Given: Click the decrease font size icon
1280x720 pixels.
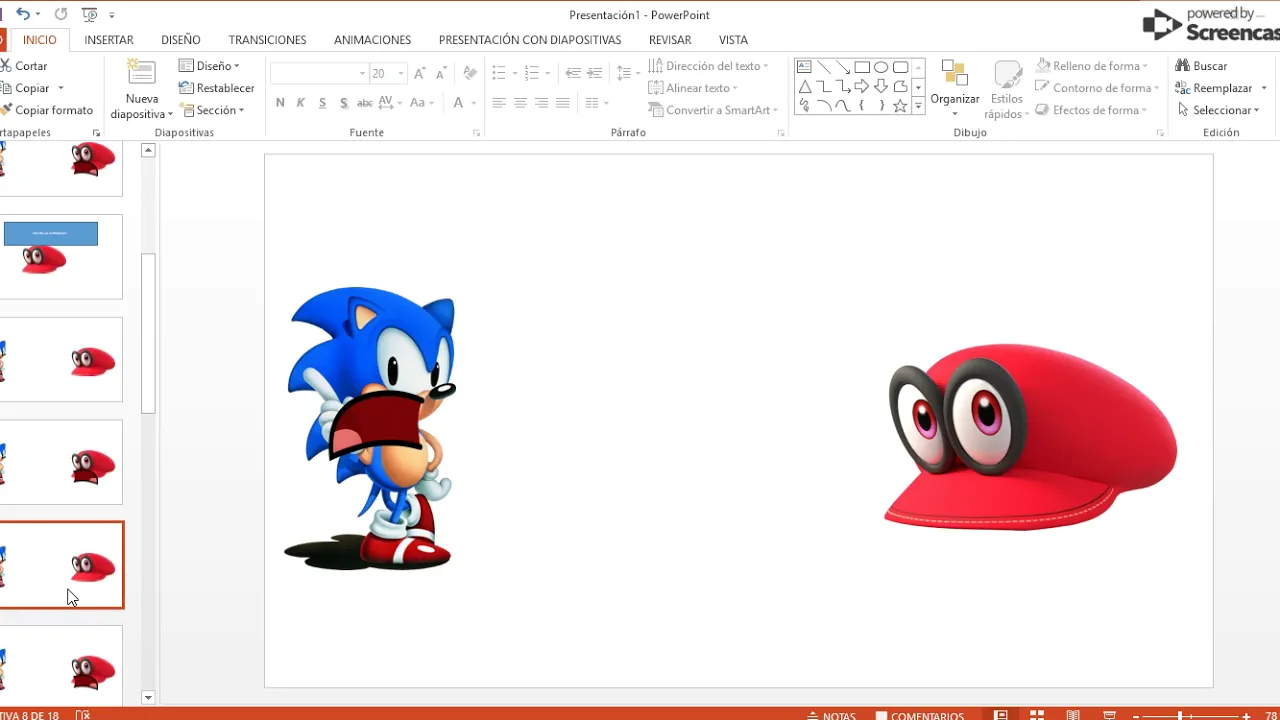Looking at the screenshot, I should coord(441,73).
